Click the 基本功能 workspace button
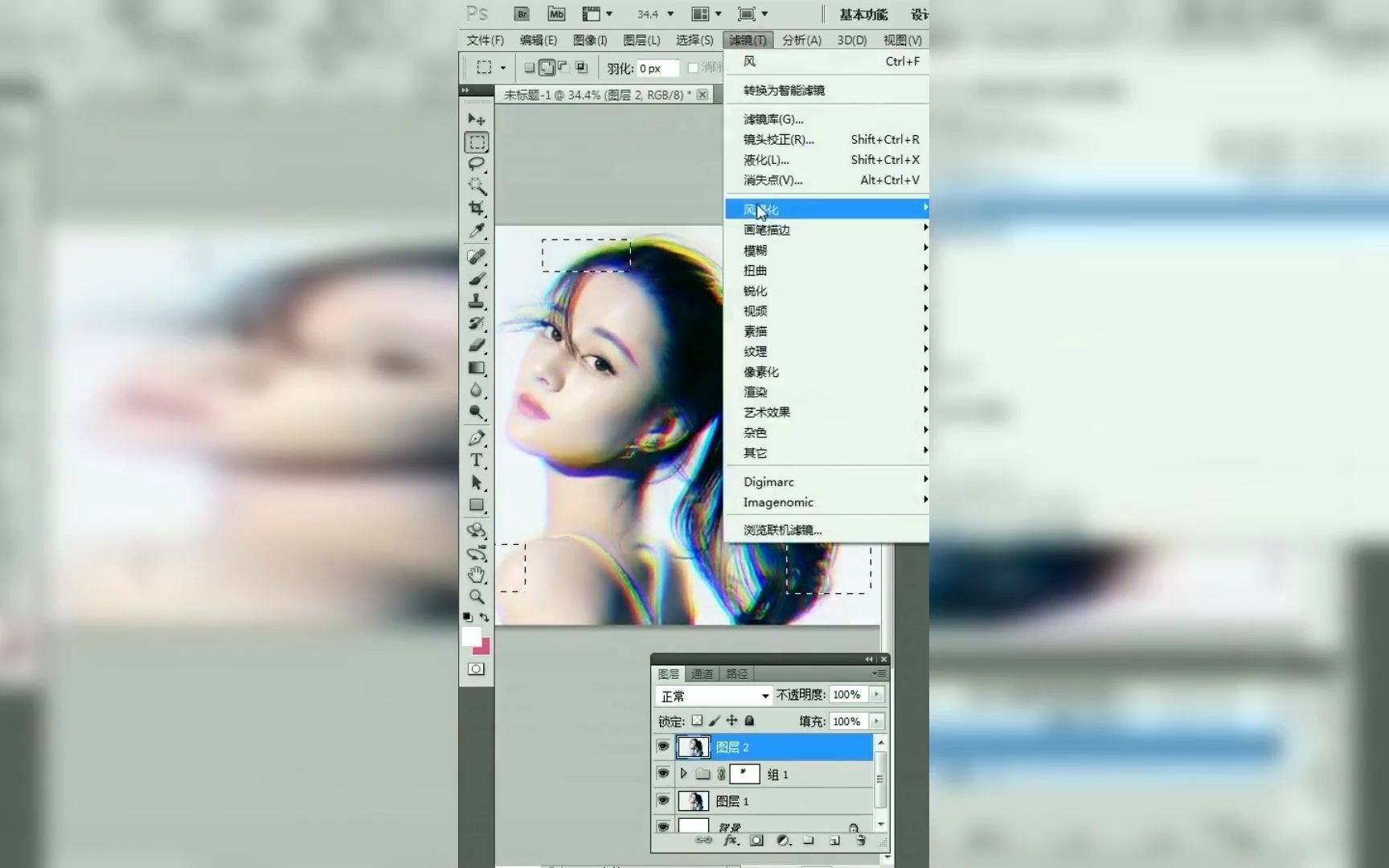This screenshot has height=868, width=1389. coord(862,14)
